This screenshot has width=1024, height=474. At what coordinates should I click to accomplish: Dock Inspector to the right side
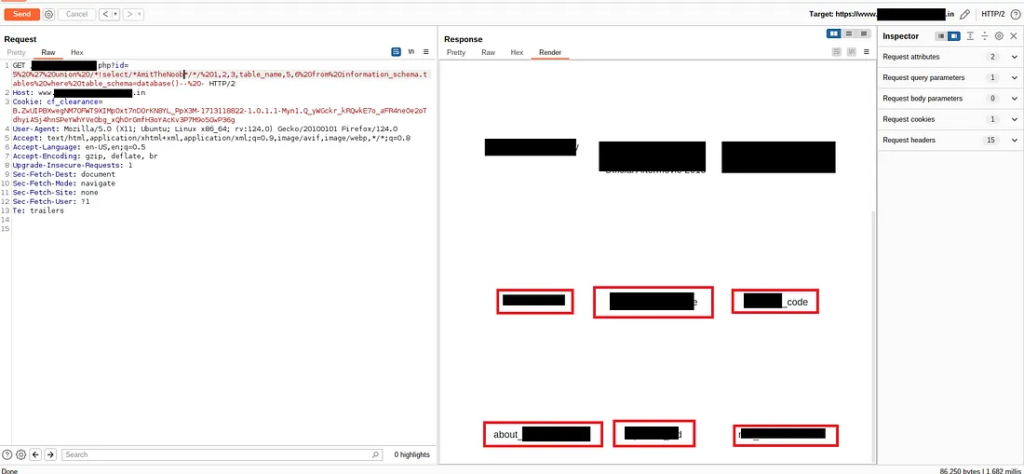[x=954, y=36]
